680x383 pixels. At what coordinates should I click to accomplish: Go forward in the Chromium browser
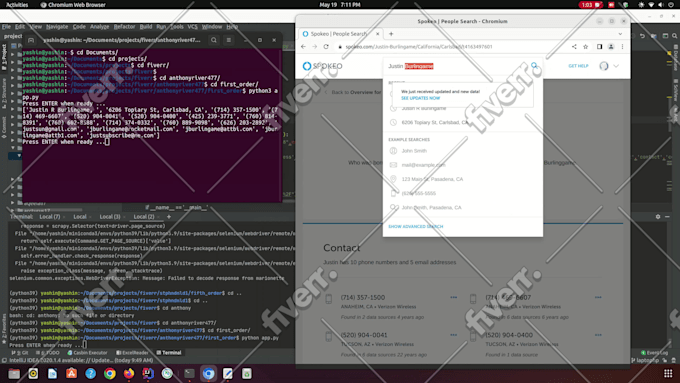point(315,46)
